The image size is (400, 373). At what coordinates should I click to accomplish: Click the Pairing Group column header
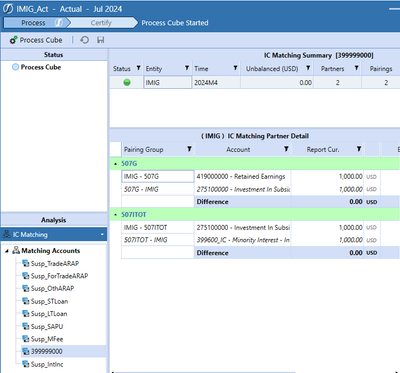(x=158, y=149)
